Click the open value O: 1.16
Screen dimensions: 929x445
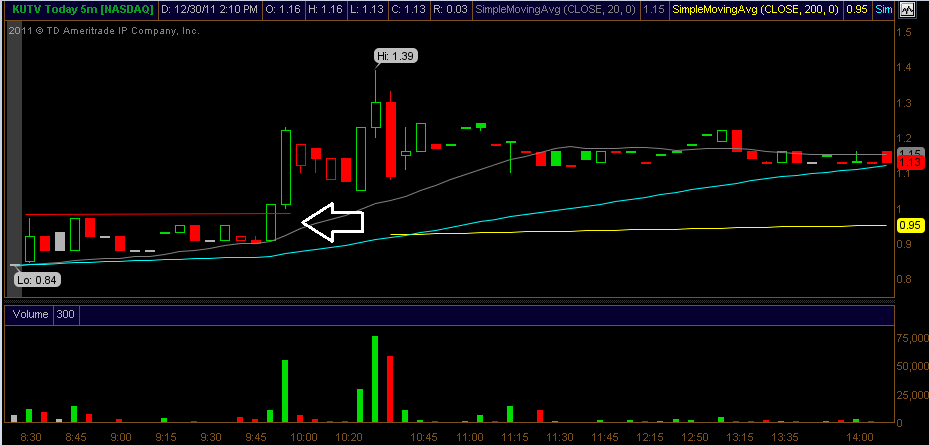pyautogui.click(x=283, y=9)
